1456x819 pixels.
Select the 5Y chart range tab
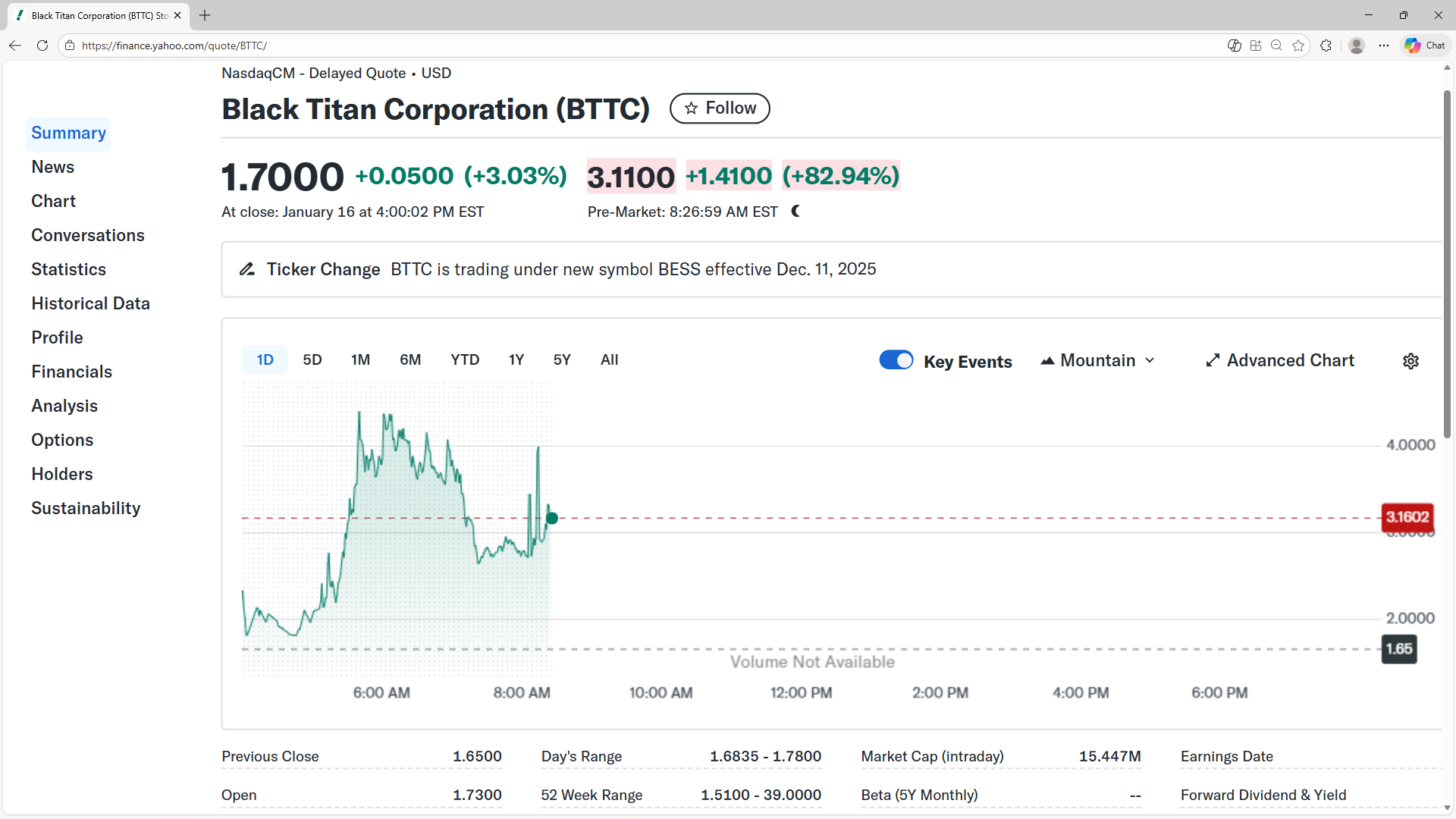[x=562, y=359]
